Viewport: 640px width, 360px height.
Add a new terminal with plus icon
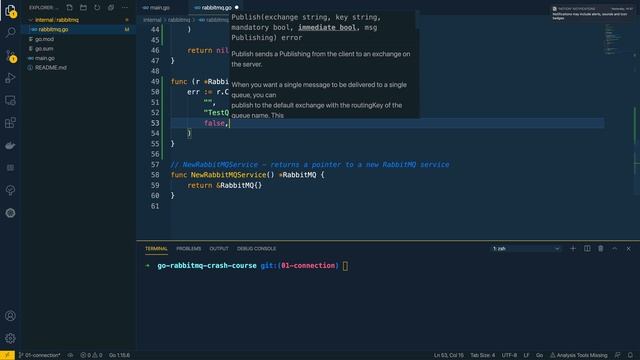tap(573, 249)
